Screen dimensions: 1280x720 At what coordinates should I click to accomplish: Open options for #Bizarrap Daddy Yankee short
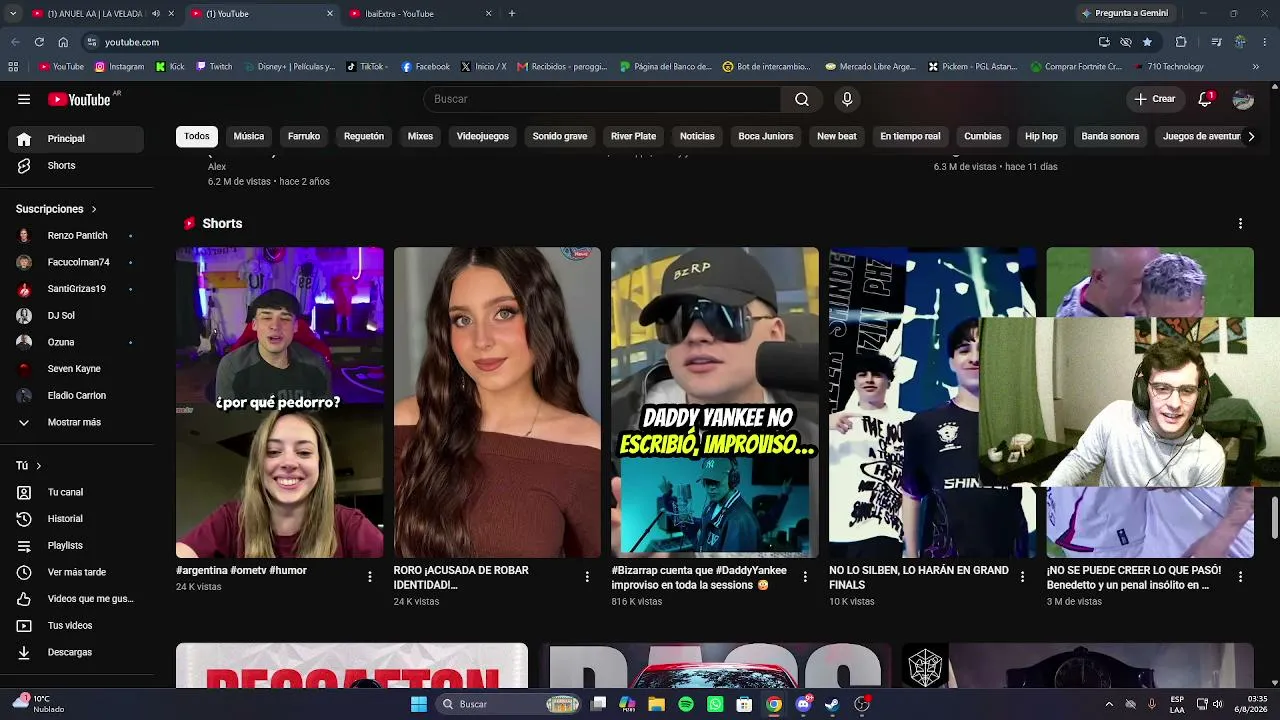coord(805,577)
